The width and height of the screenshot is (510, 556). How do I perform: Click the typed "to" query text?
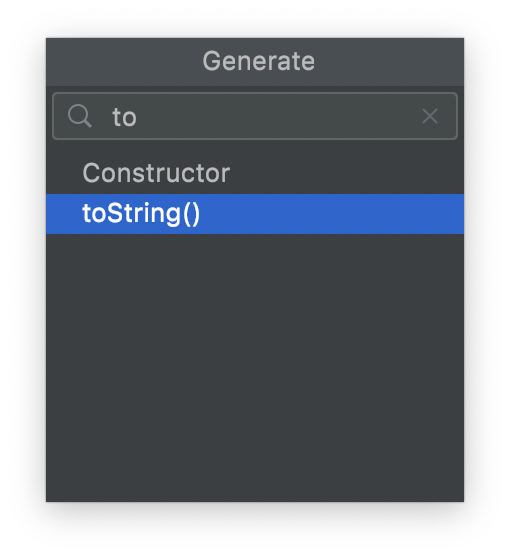pyautogui.click(x=124, y=117)
